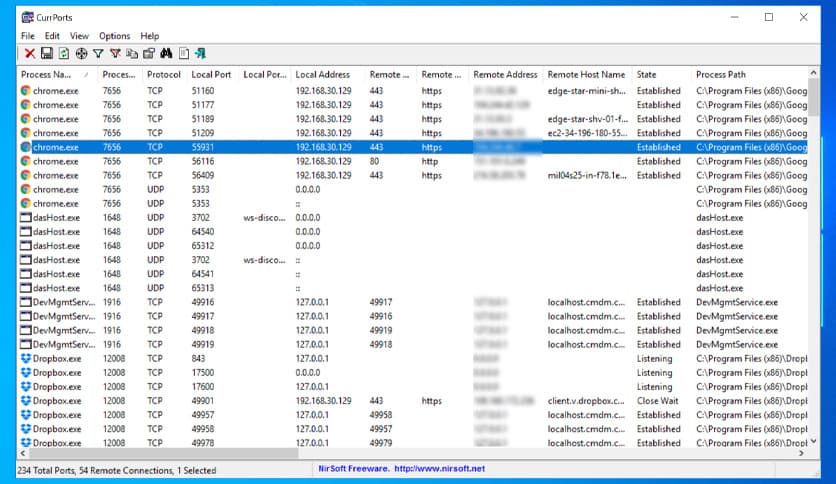Image resolution: width=836 pixels, height=484 pixels.
Task: Click local port value 65312
Action: [x=203, y=246]
